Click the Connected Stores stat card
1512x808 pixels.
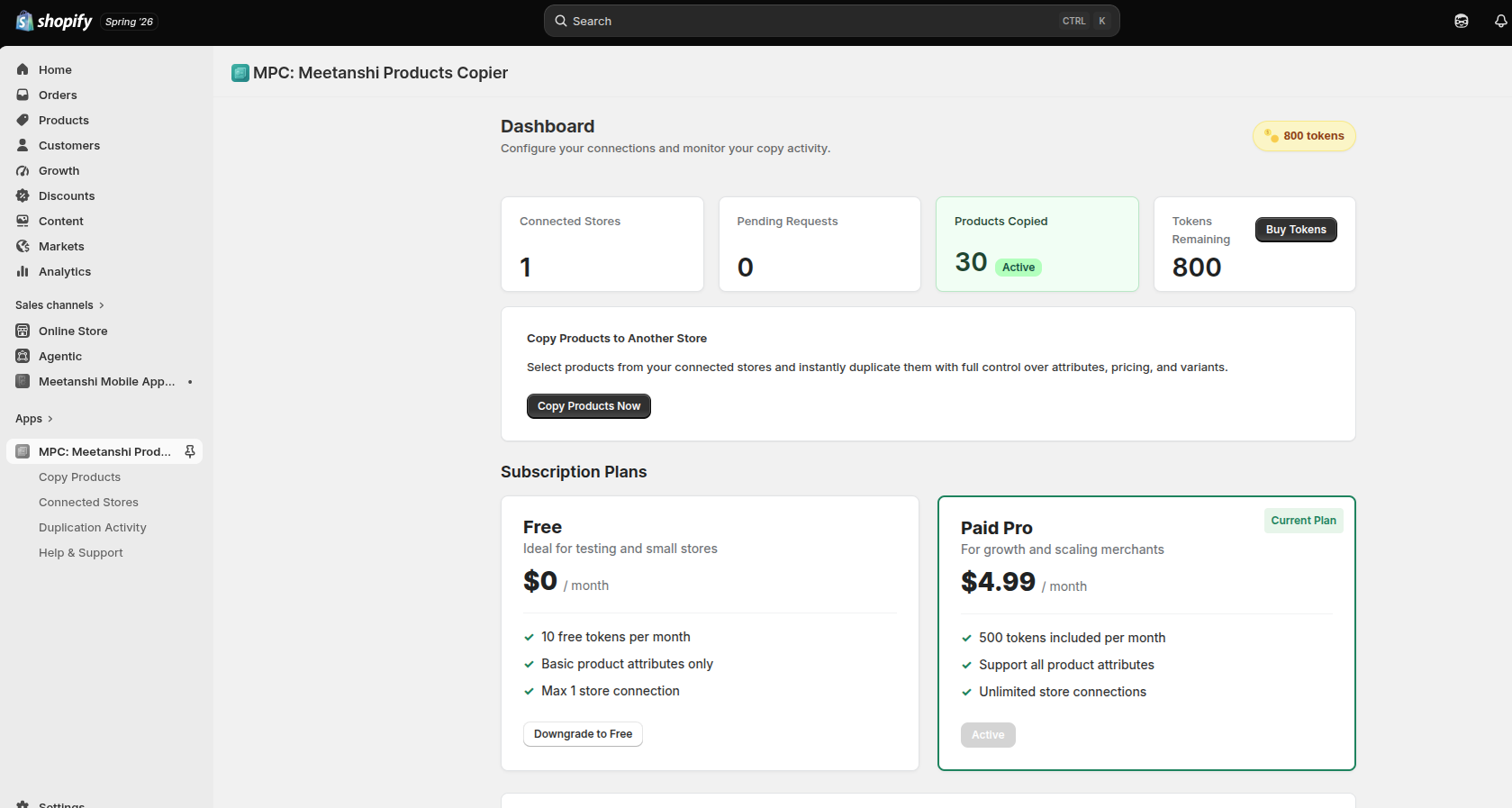(602, 244)
